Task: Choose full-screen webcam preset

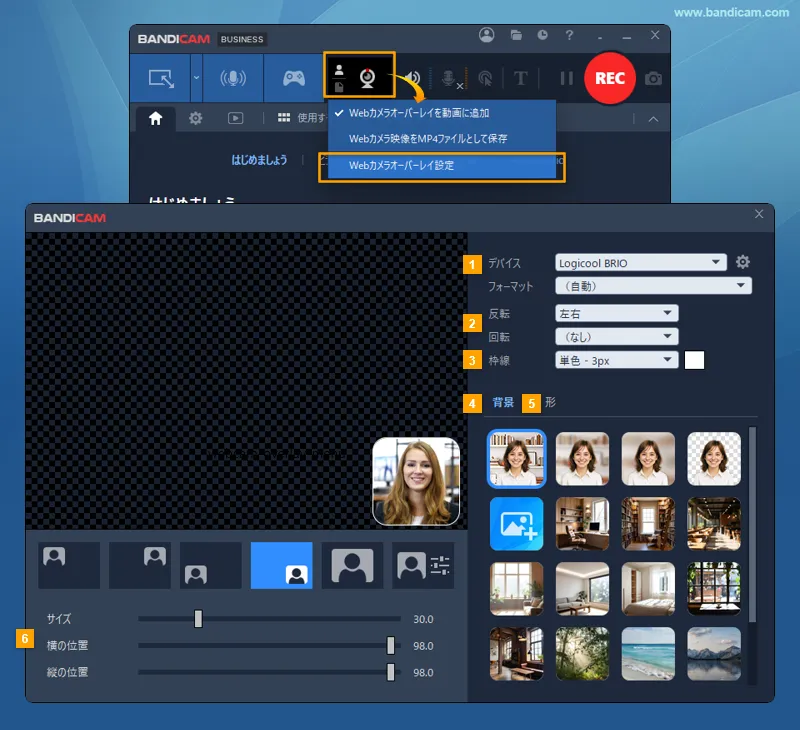Action: (x=352, y=565)
